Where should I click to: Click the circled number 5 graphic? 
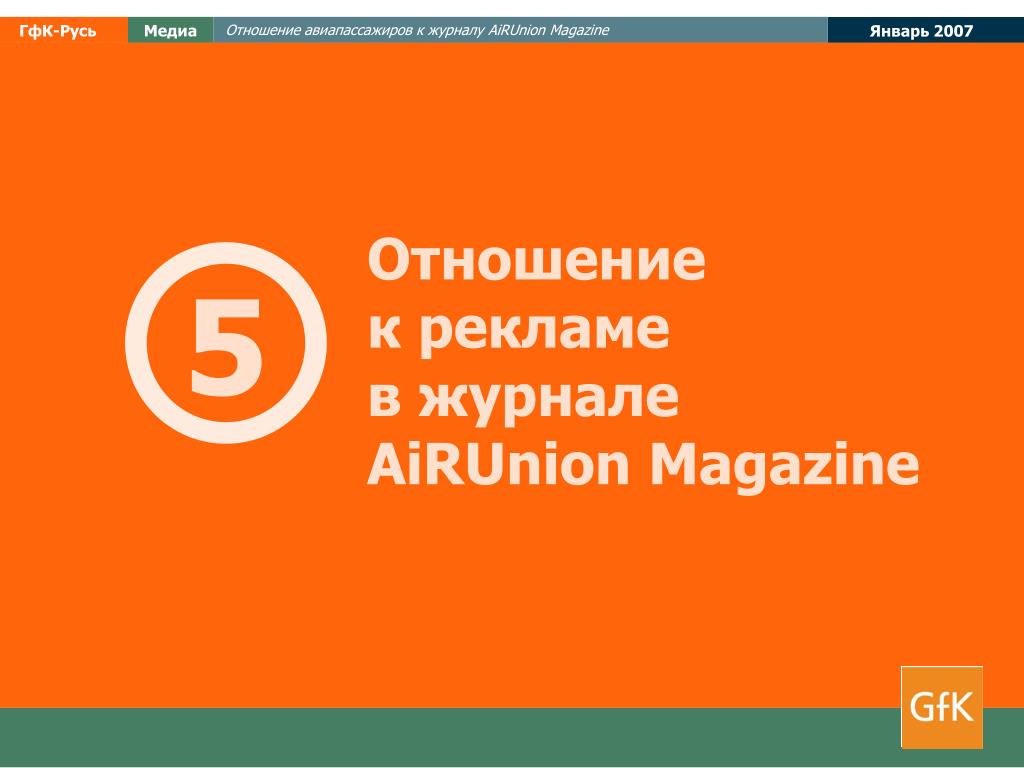click(x=226, y=343)
